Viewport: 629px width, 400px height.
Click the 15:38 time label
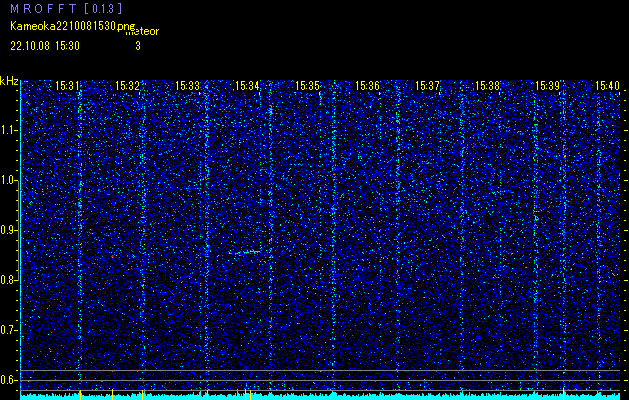(487, 85)
